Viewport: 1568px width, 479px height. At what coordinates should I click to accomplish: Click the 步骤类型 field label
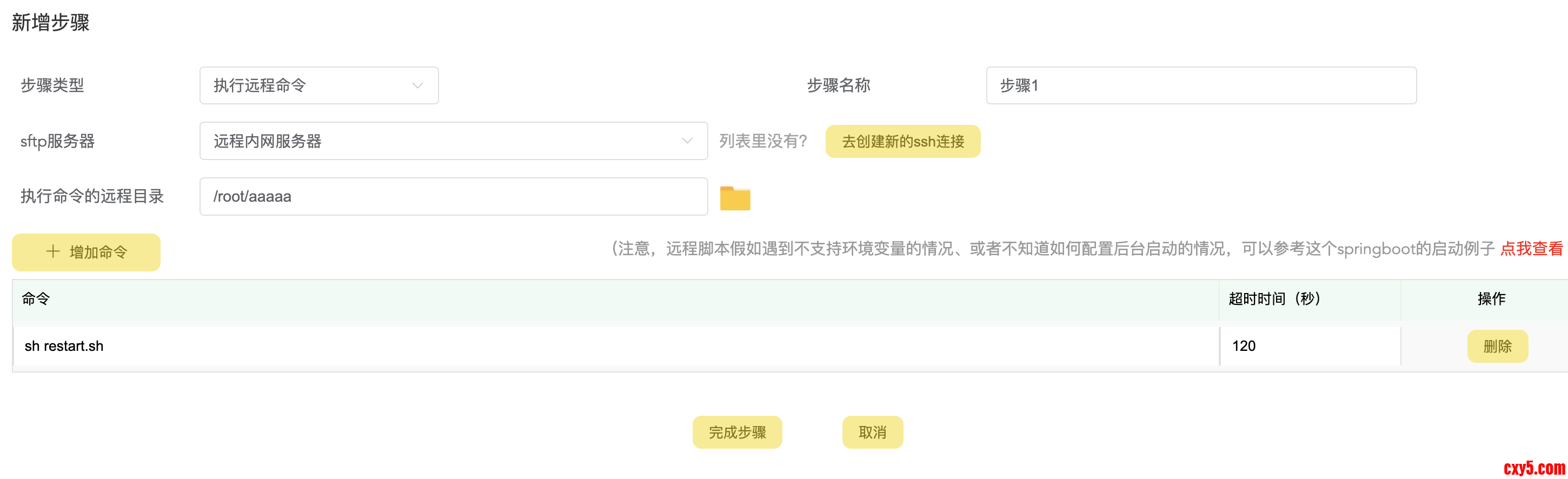52,85
